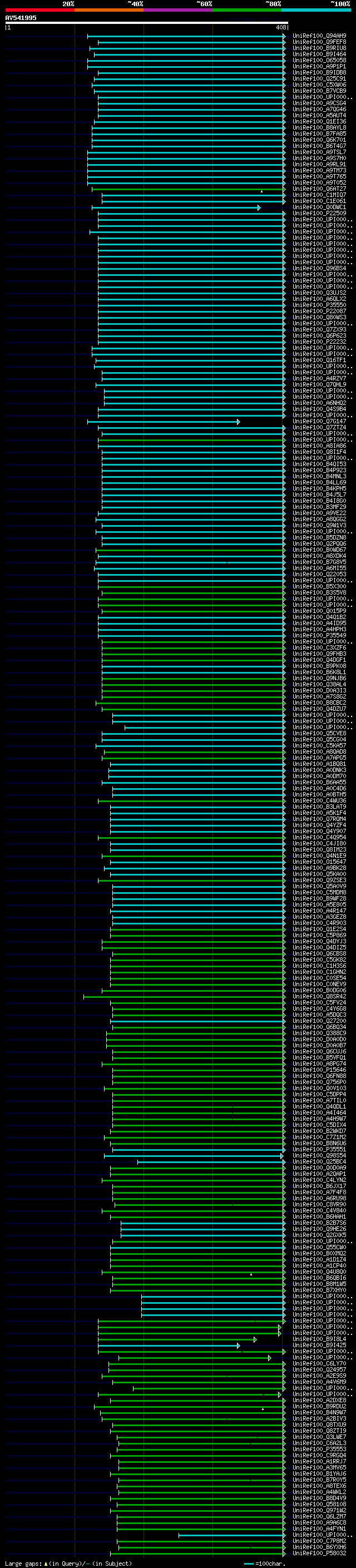Click the label UniRef100_P35549
Image resolution: width=356 pixels, height=1568 pixels.
pos(319,635)
